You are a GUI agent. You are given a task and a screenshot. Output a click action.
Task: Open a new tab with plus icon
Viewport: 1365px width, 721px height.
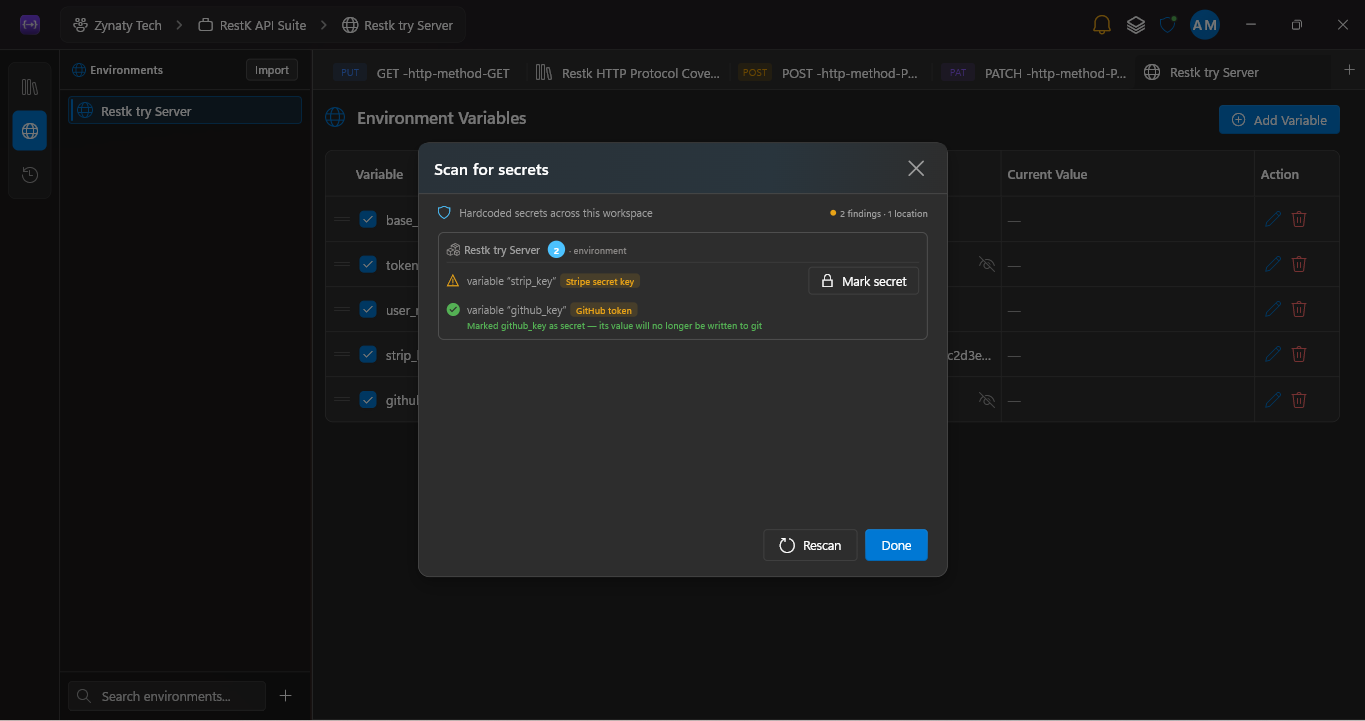tap(1349, 70)
